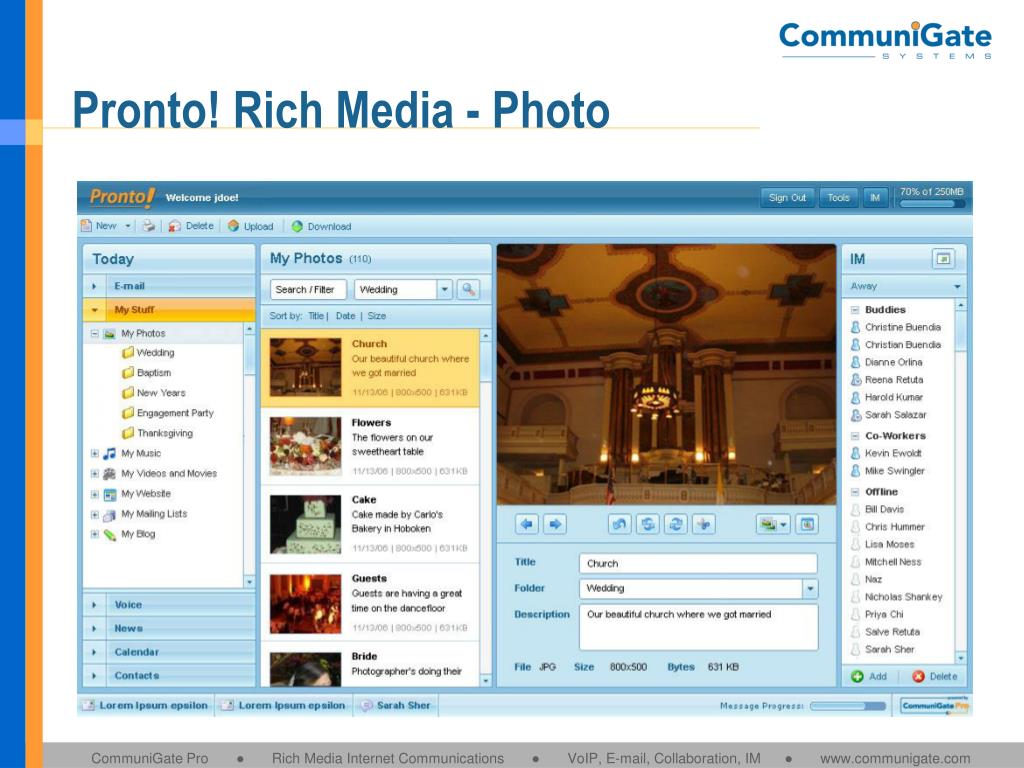
Task: Go to the next photo with right arrow
Action: click(x=555, y=524)
